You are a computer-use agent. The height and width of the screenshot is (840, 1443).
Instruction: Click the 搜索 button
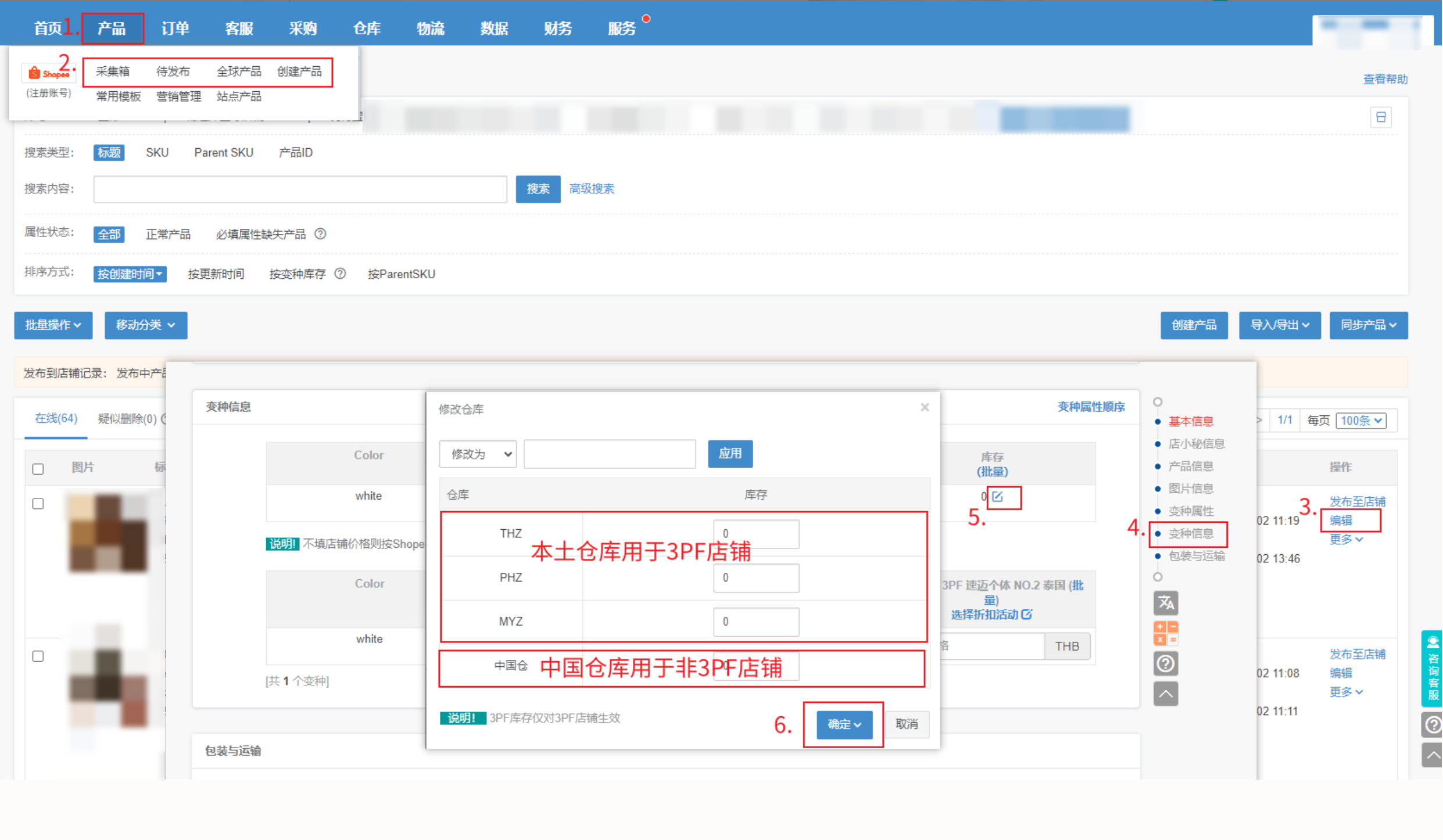coord(538,189)
